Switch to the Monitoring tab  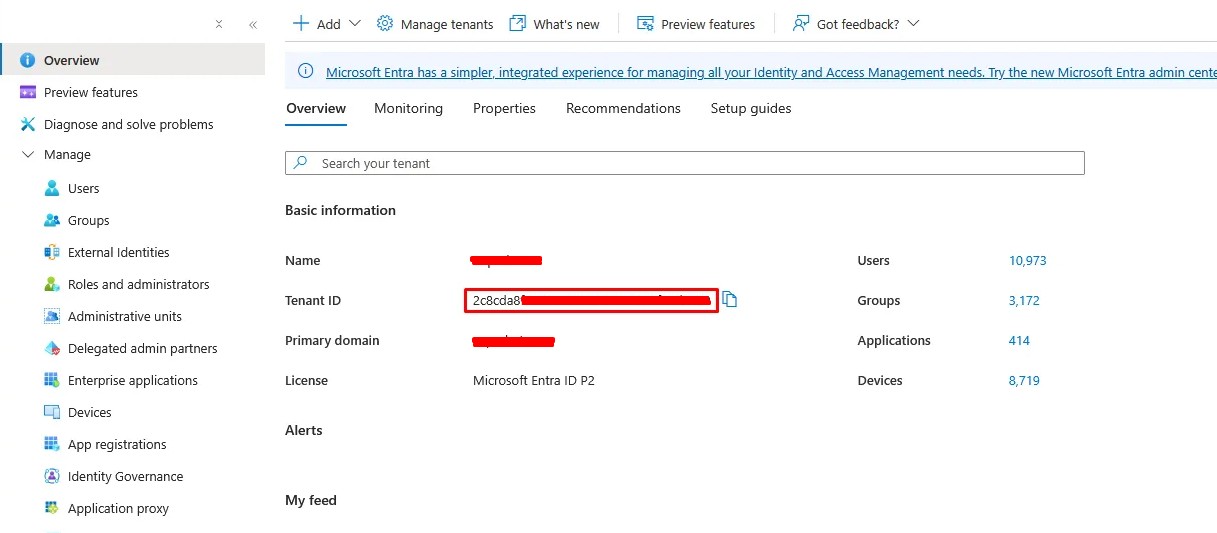coord(408,108)
